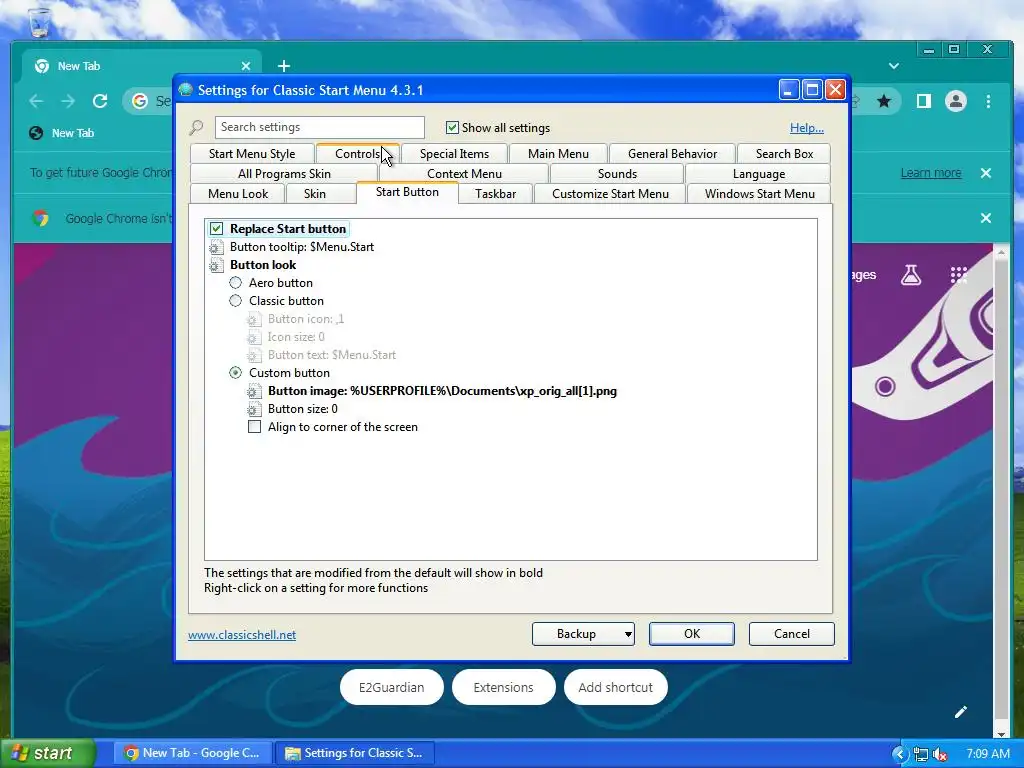Screen dimensions: 1024x768
Task: Bookmark page with the star icon in Chrome
Action: coord(884,101)
